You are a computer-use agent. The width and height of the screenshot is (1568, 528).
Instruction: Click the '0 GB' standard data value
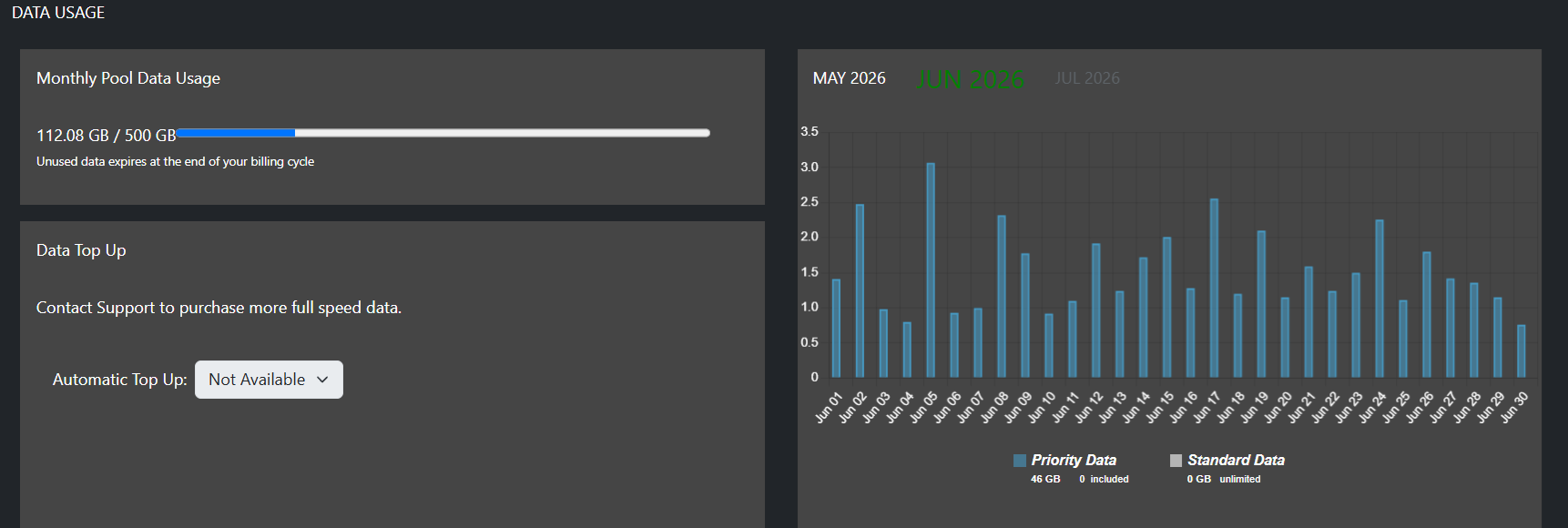pos(1198,479)
